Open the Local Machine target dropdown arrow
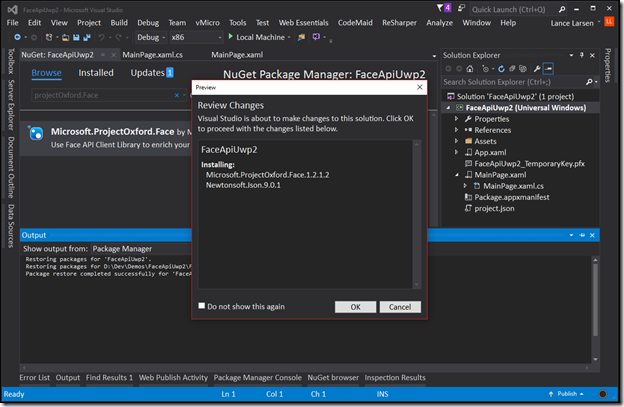 [x=289, y=37]
